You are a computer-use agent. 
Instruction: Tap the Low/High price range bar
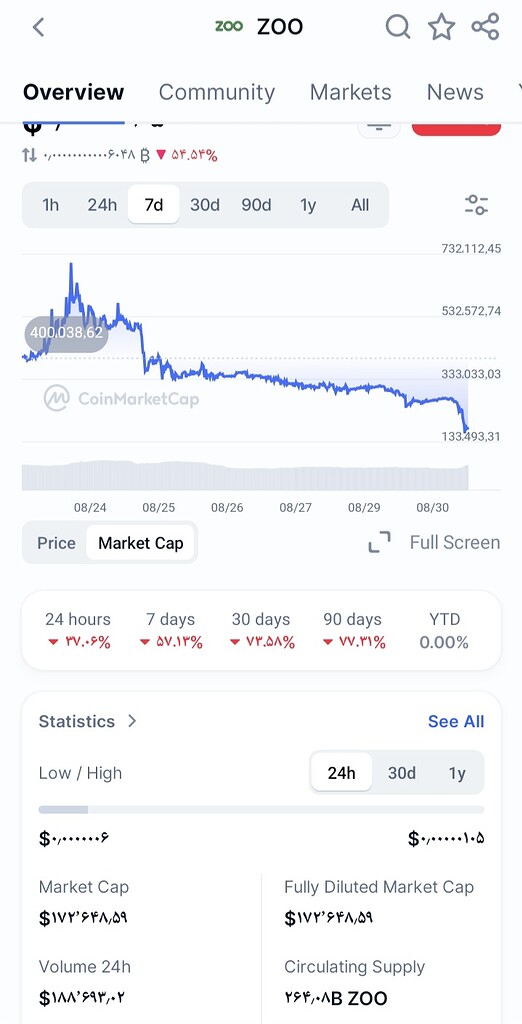tap(261, 810)
